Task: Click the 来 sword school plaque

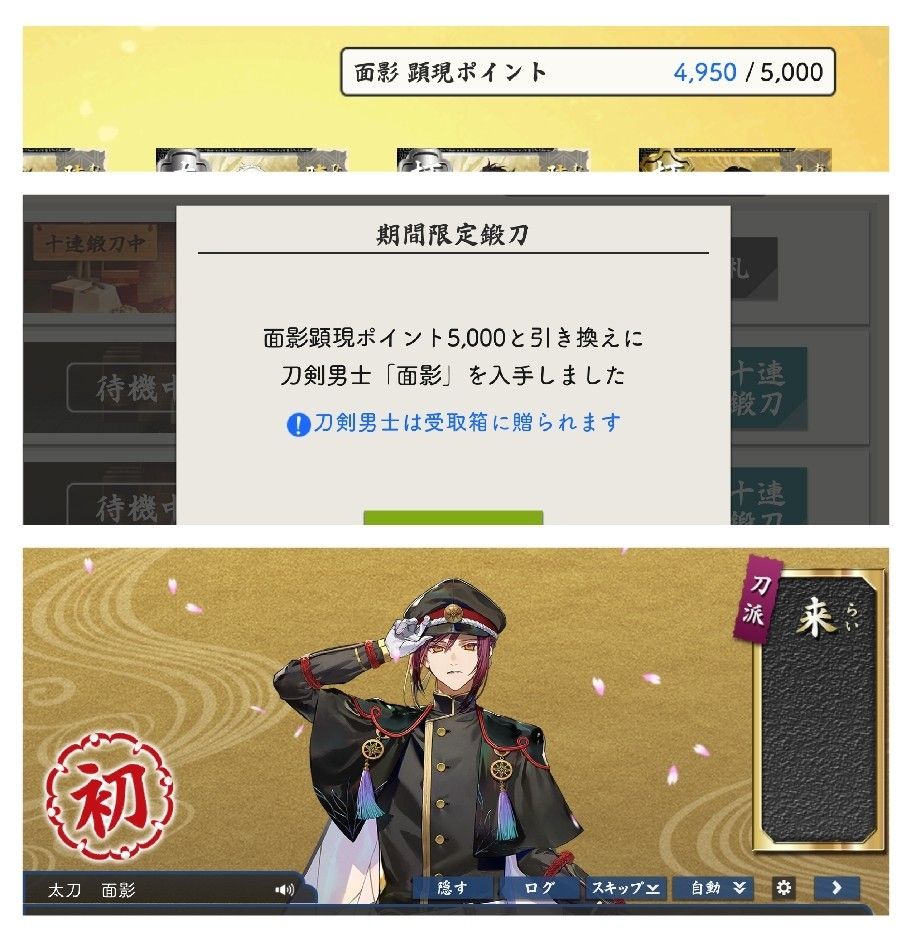Action: tap(818, 710)
